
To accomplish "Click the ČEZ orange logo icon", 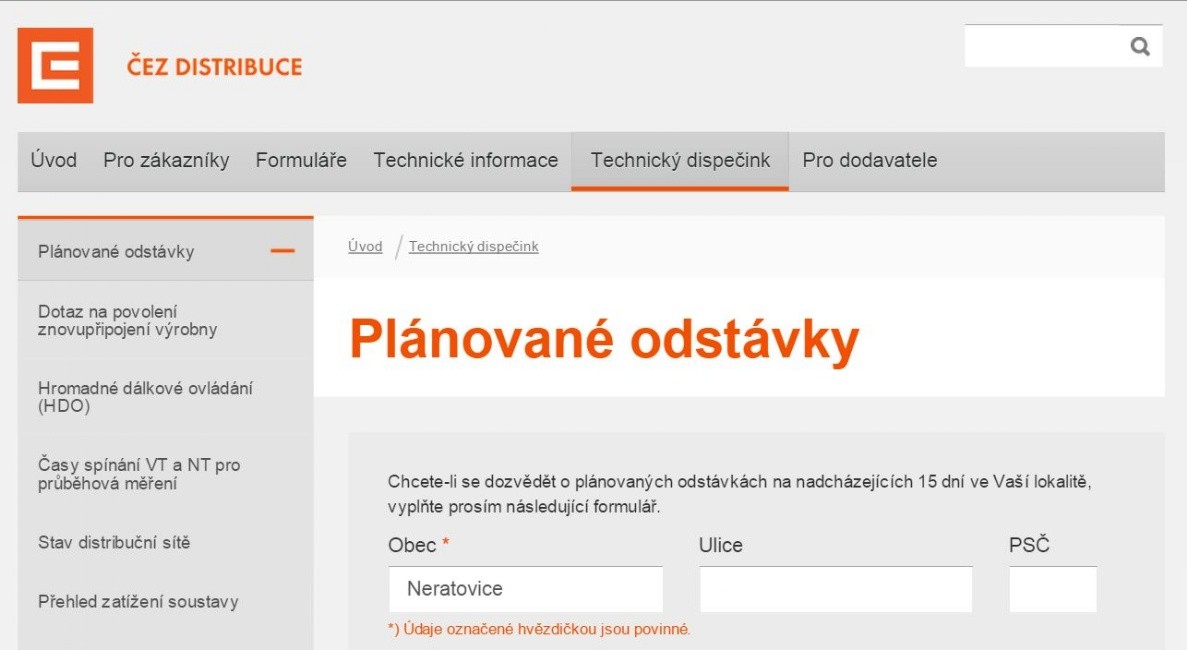I will pyautogui.click(x=55, y=66).
